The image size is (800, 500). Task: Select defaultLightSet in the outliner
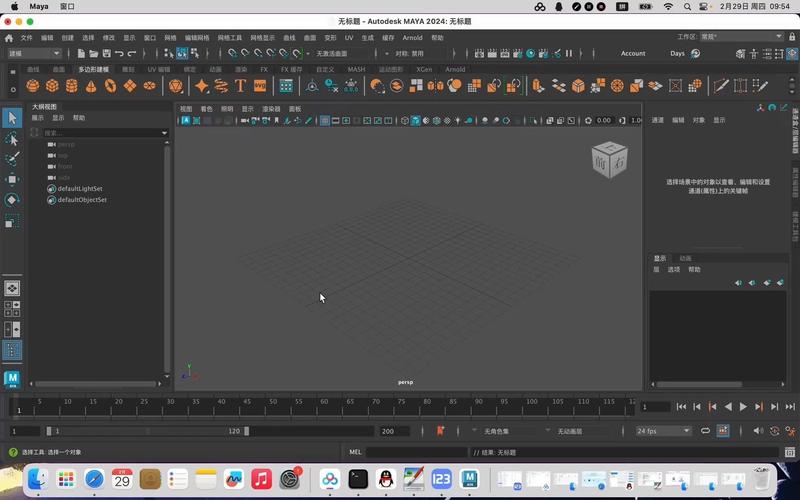coord(80,188)
